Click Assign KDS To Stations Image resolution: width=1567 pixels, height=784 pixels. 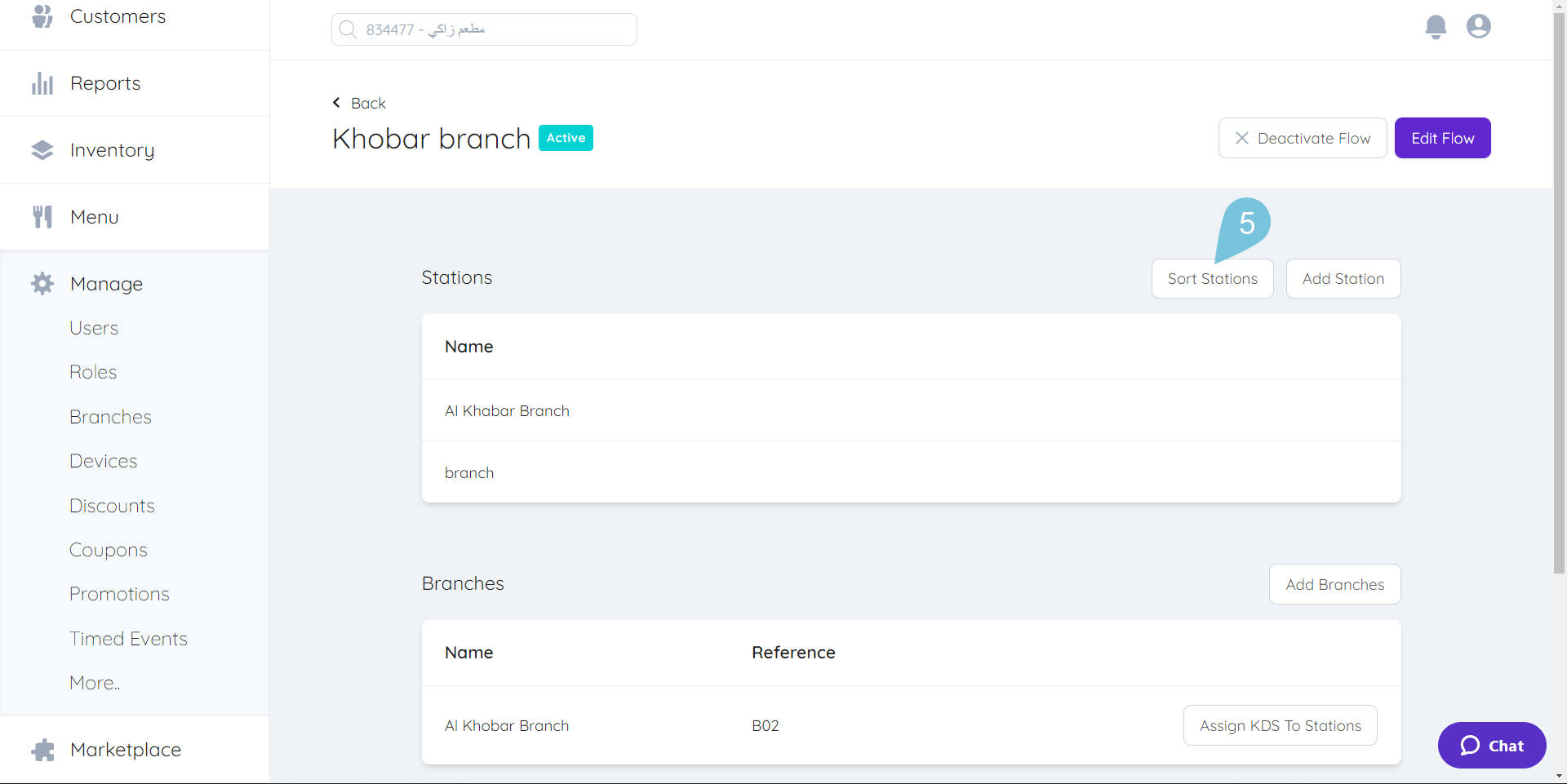[1280, 725]
